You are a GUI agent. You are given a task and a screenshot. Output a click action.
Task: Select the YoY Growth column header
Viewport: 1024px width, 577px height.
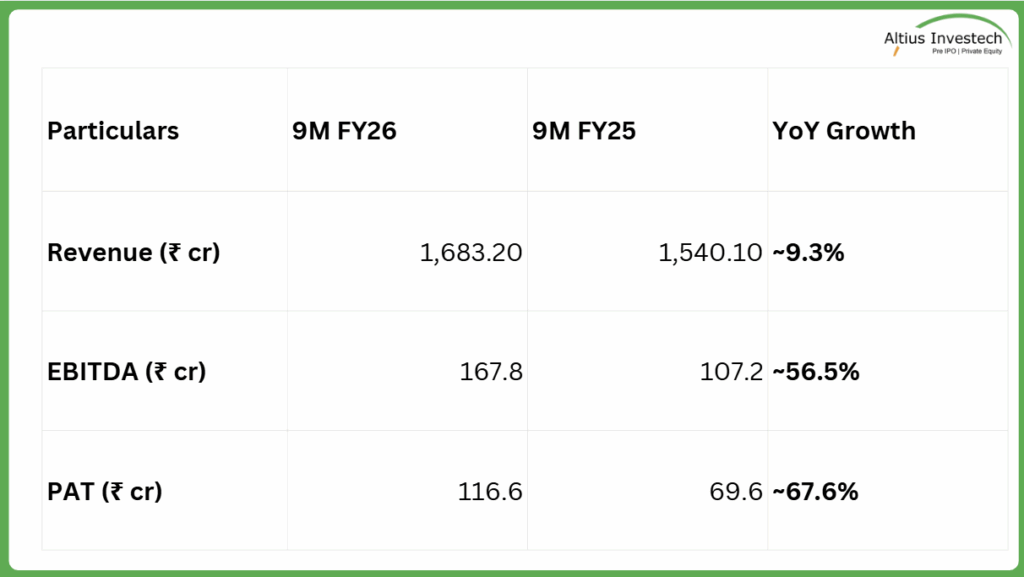[844, 131]
